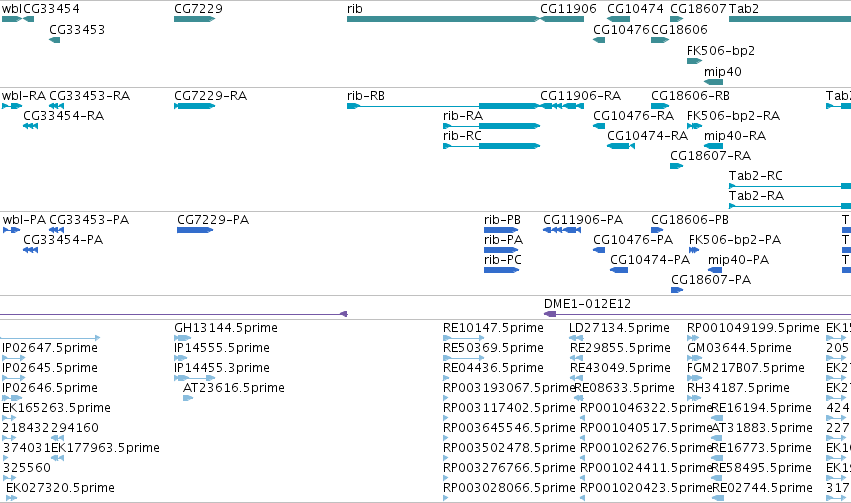Select the CG18607 gene label
The width and height of the screenshot is (851, 503).
click(698, 9)
